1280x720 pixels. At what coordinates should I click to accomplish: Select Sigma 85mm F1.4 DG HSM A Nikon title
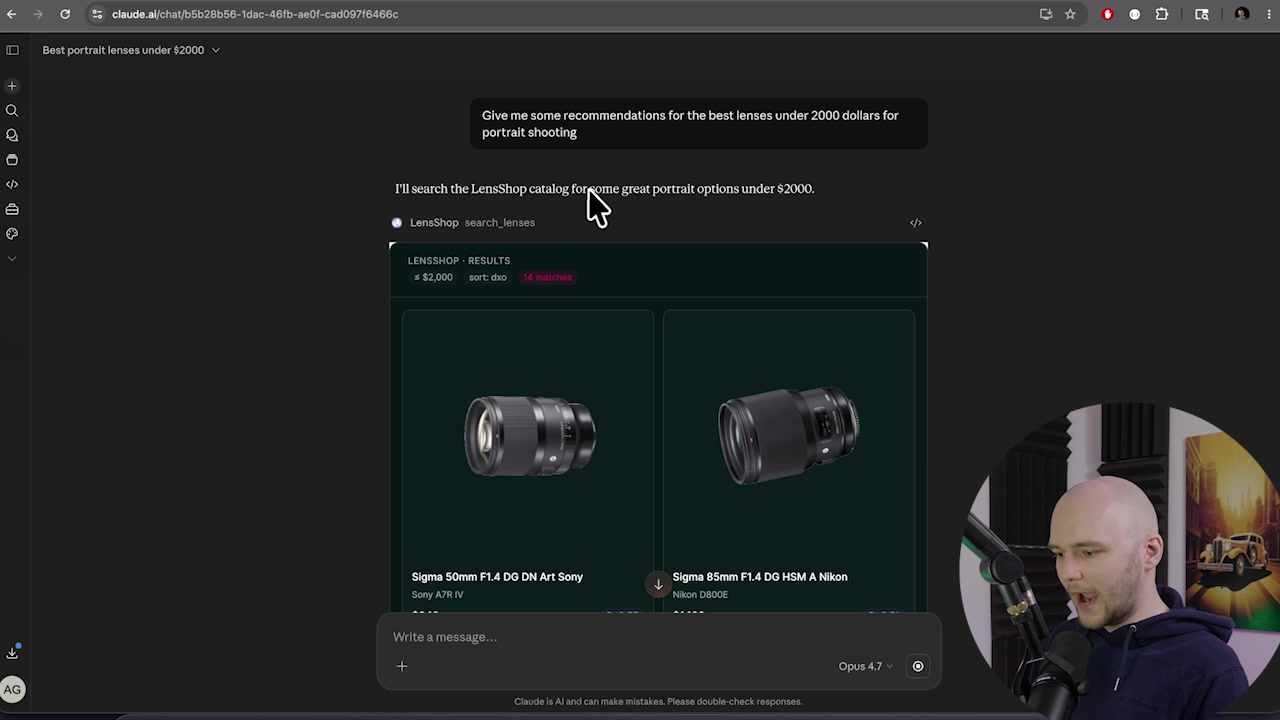[760, 577]
